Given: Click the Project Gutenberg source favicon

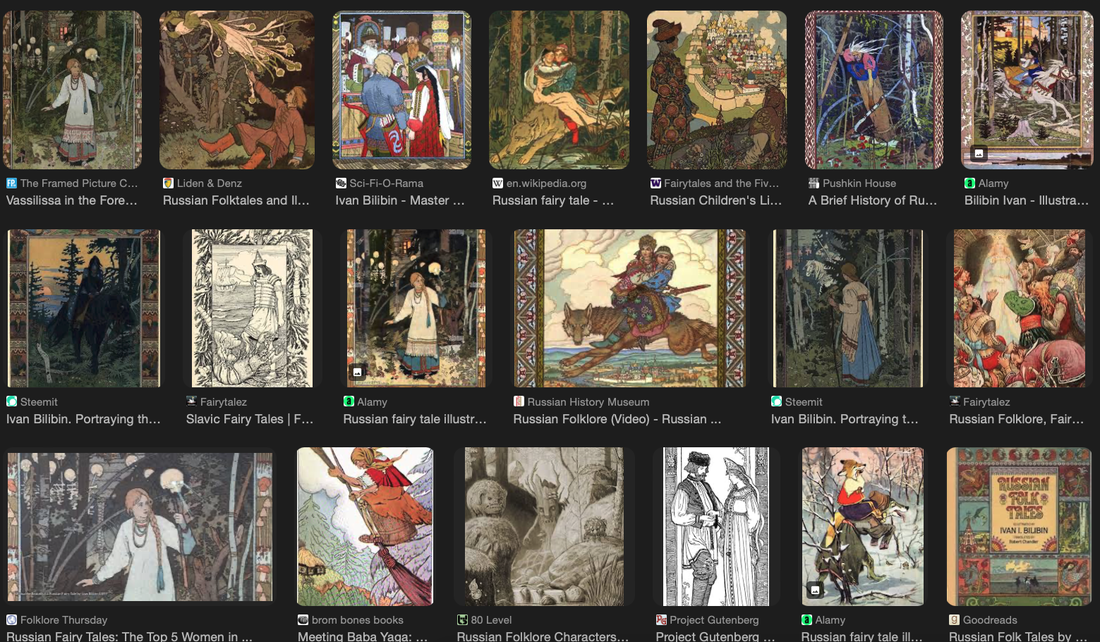Looking at the screenshot, I should click(x=661, y=620).
